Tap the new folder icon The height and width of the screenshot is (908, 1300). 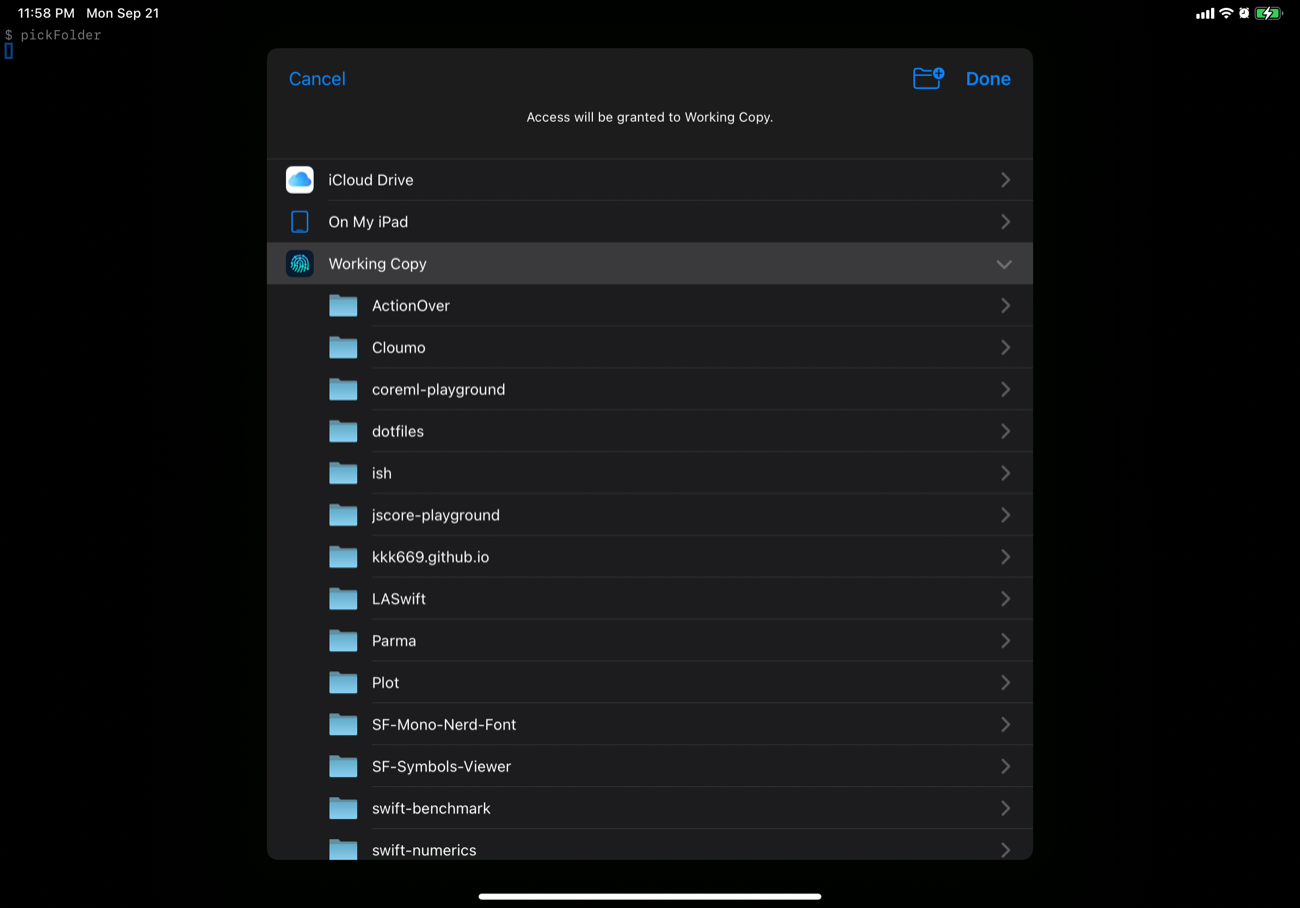pos(928,78)
